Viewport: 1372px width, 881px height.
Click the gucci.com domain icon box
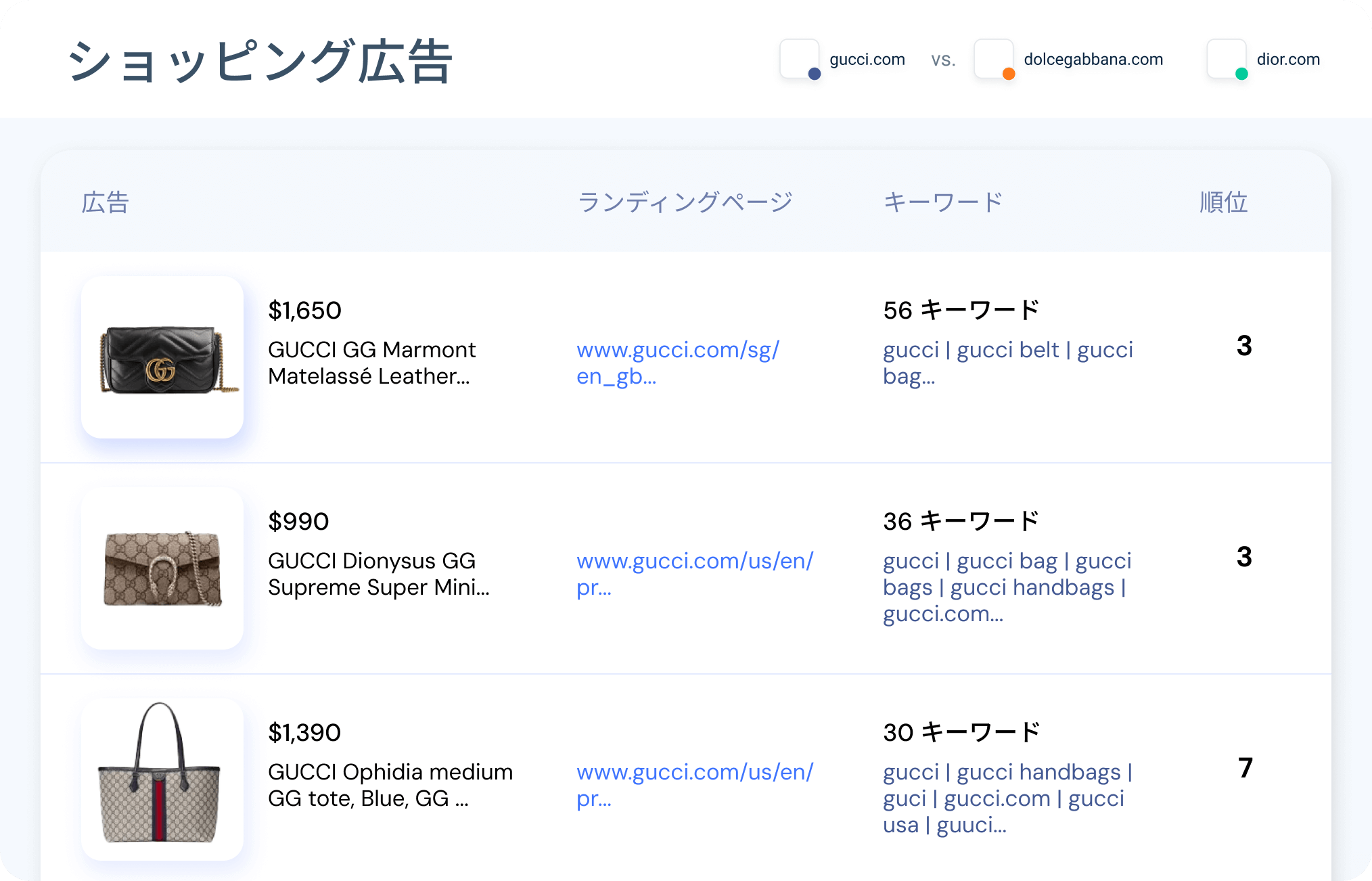point(800,59)
